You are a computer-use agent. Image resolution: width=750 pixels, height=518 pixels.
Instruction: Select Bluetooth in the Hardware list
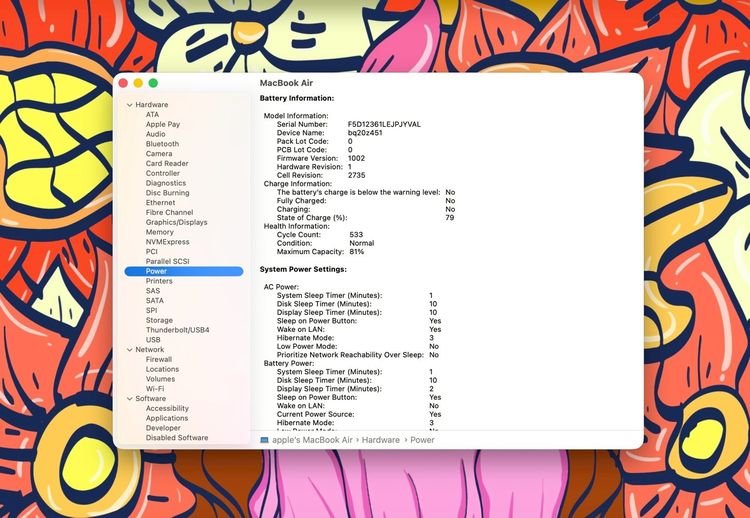(162, 144)
